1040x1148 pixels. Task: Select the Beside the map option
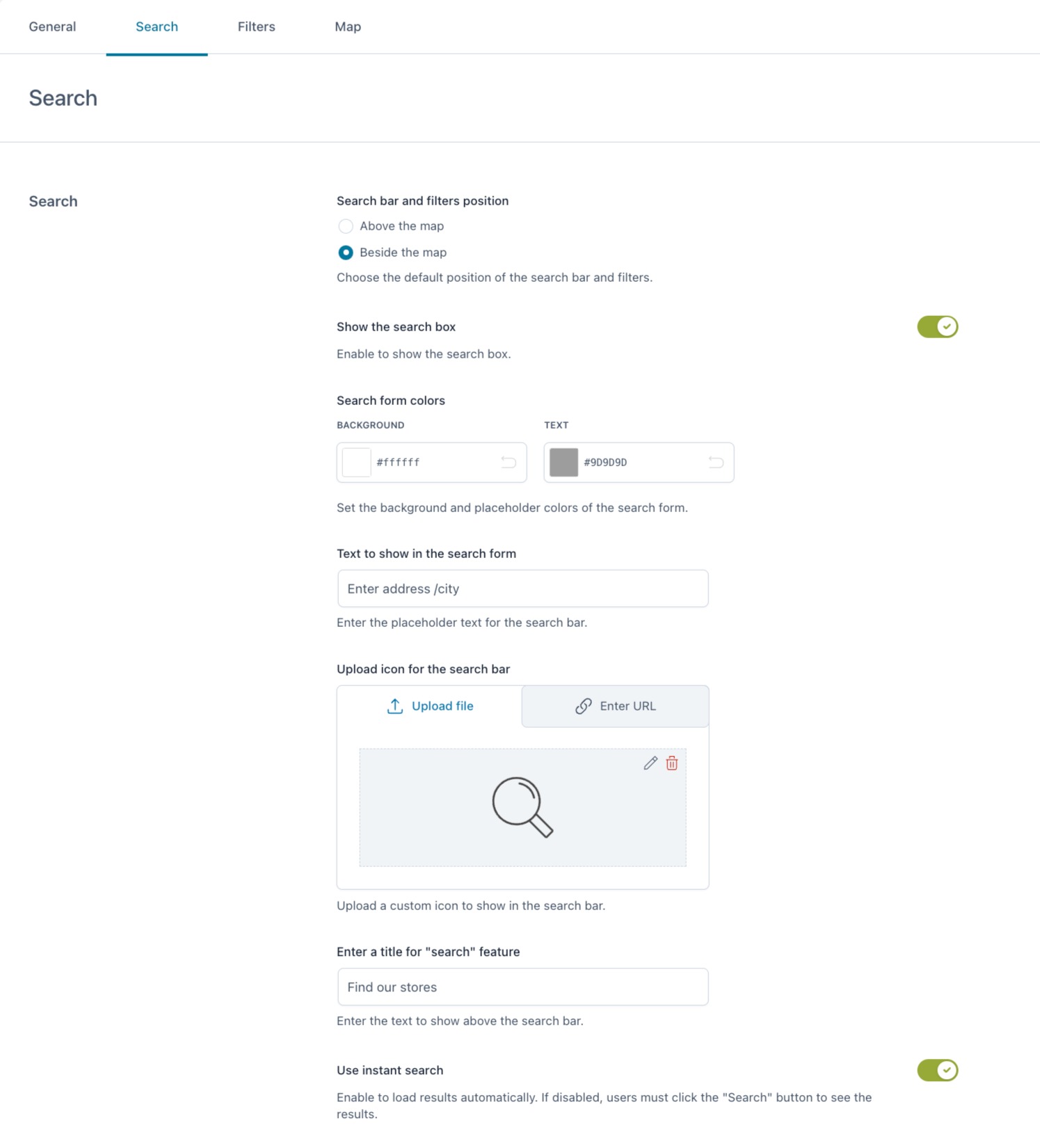(346, 253)
